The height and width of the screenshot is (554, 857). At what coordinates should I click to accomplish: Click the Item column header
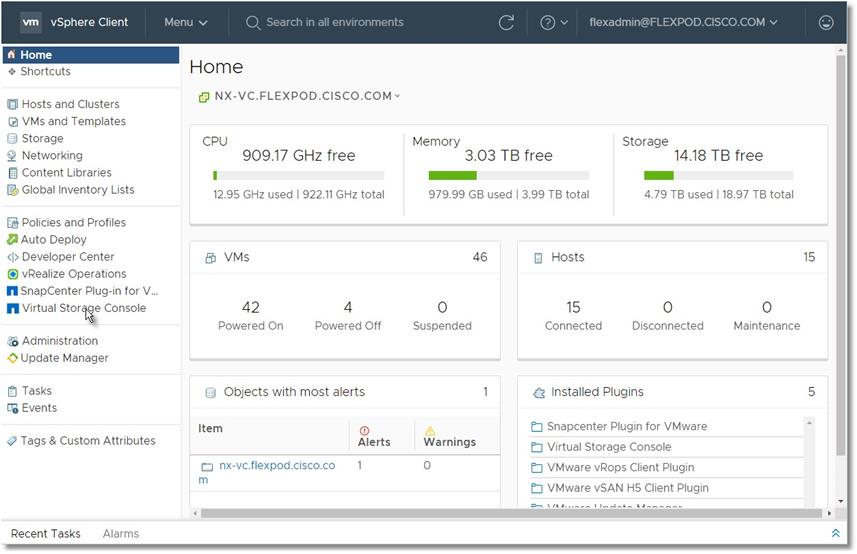210,429
